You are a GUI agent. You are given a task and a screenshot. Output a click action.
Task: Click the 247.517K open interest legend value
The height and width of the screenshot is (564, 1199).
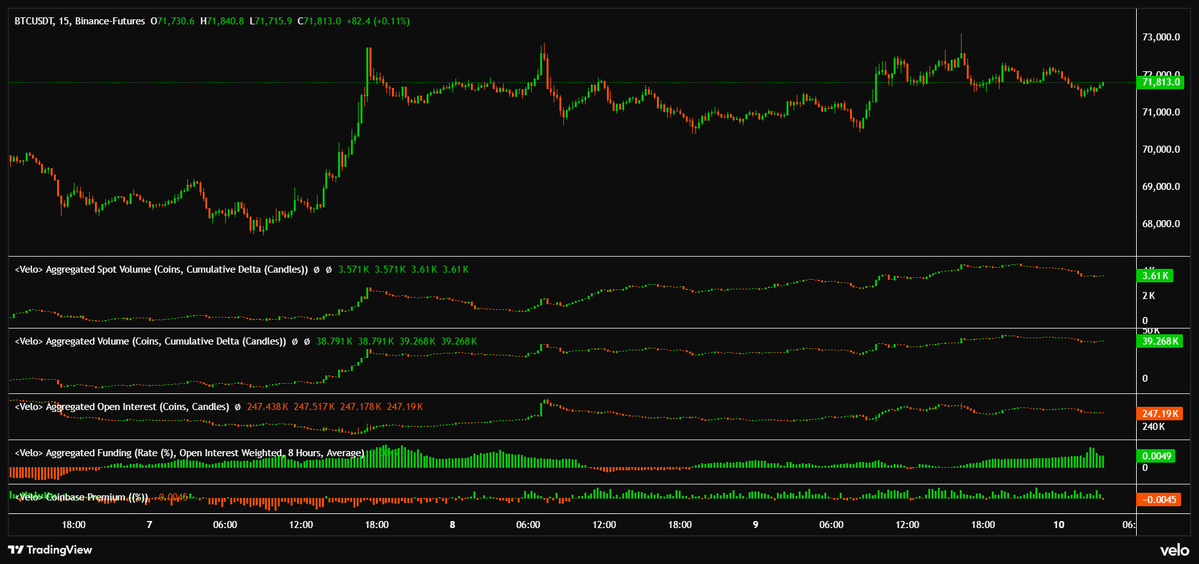315,407
